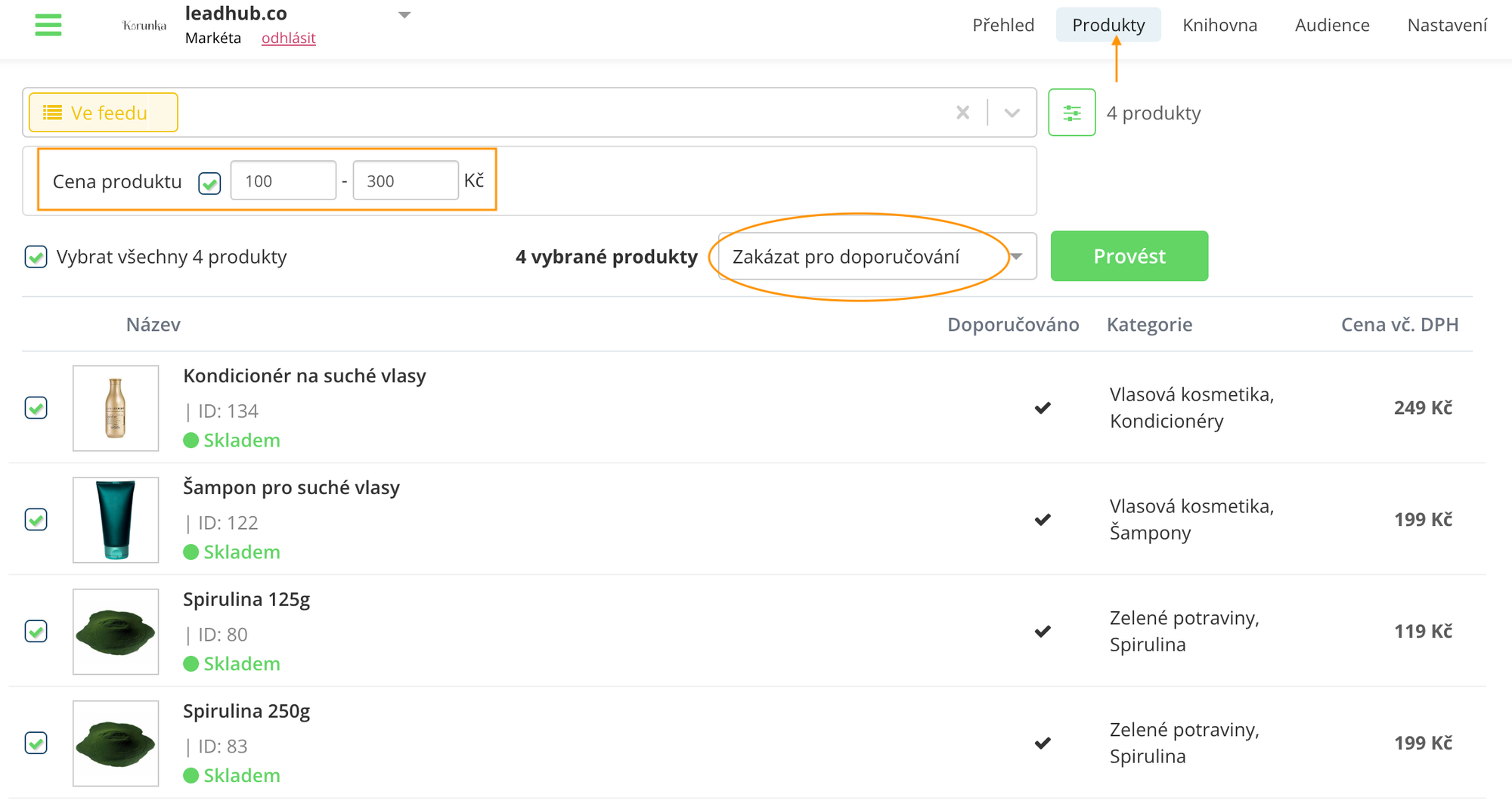Open the Zakázat pro doporučování action dropdown

point(877,257)
